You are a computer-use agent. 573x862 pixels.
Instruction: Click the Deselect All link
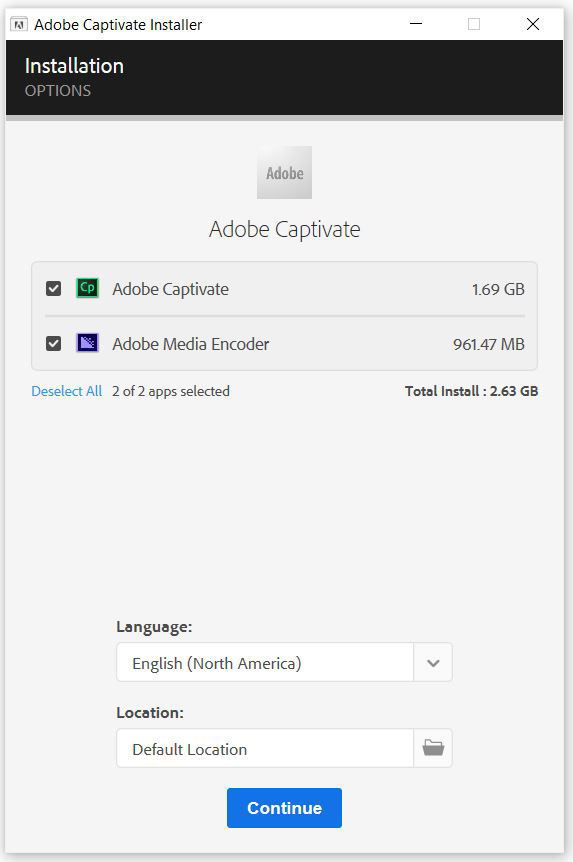[67, 391]
